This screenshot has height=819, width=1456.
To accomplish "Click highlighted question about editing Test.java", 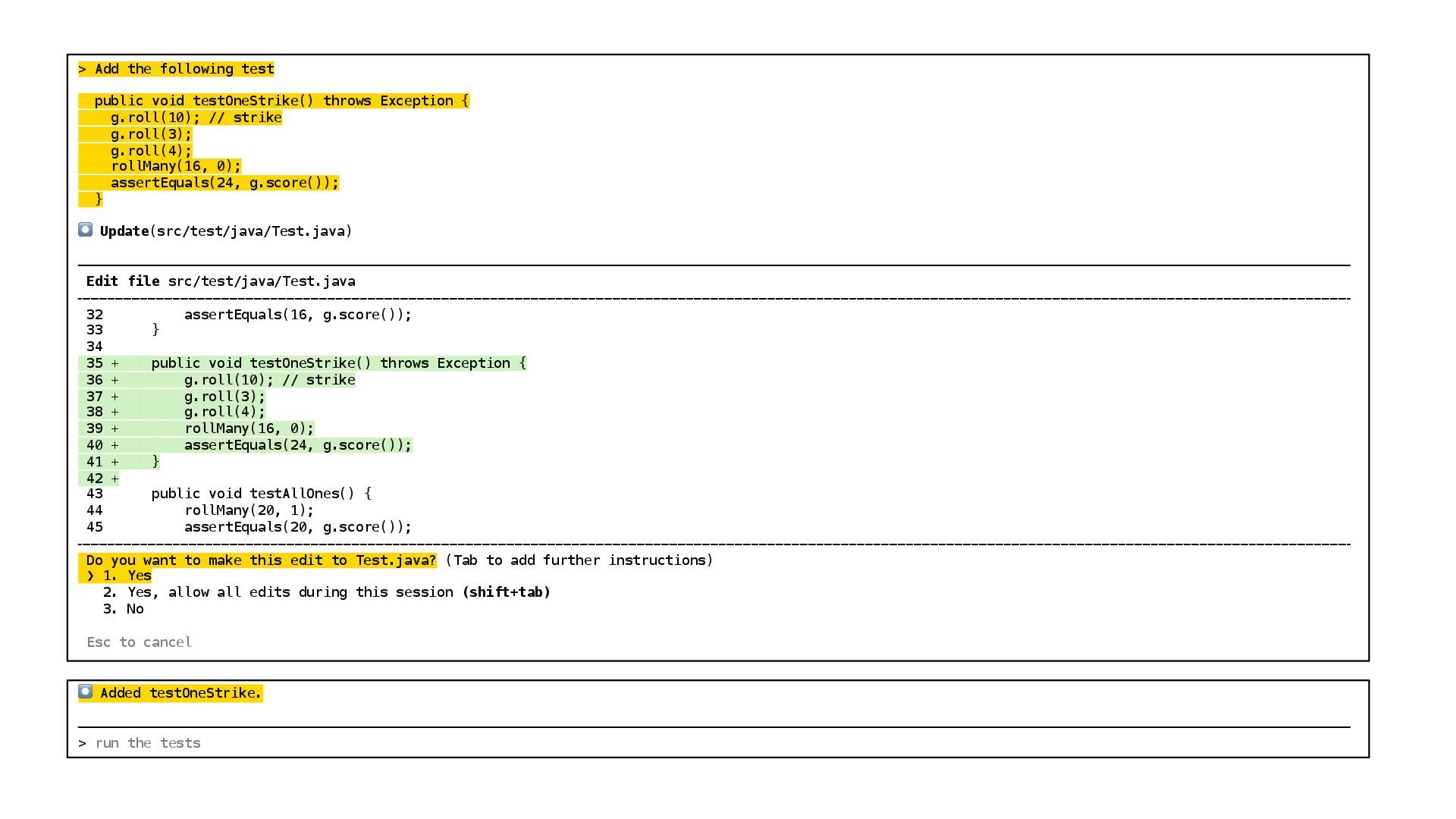I will pos(260,560).
